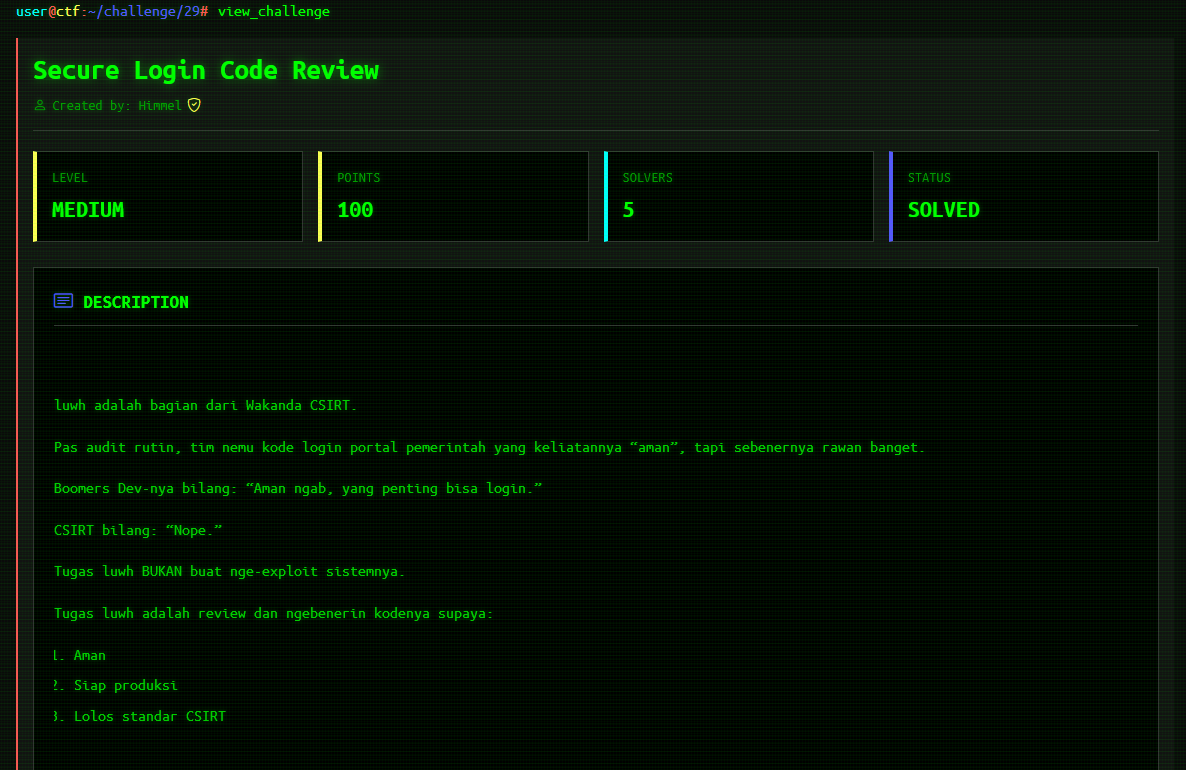Select the POINTS 100 stat card
The width and height of the screenshot is (1186, 770).
click(x=453, y=196)
